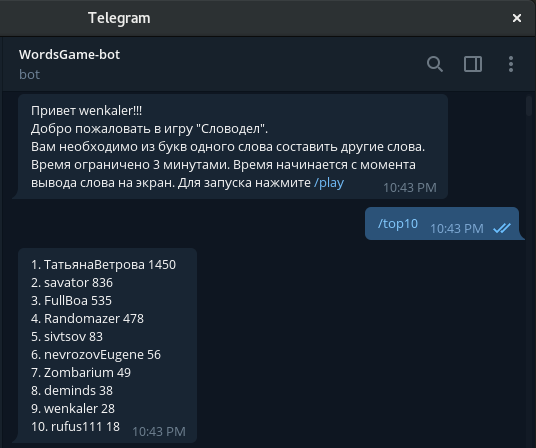Click the ТатьянаВетрова 1450 leaderboard line
This screenshot has height=448, width=536.
point(103,265)
